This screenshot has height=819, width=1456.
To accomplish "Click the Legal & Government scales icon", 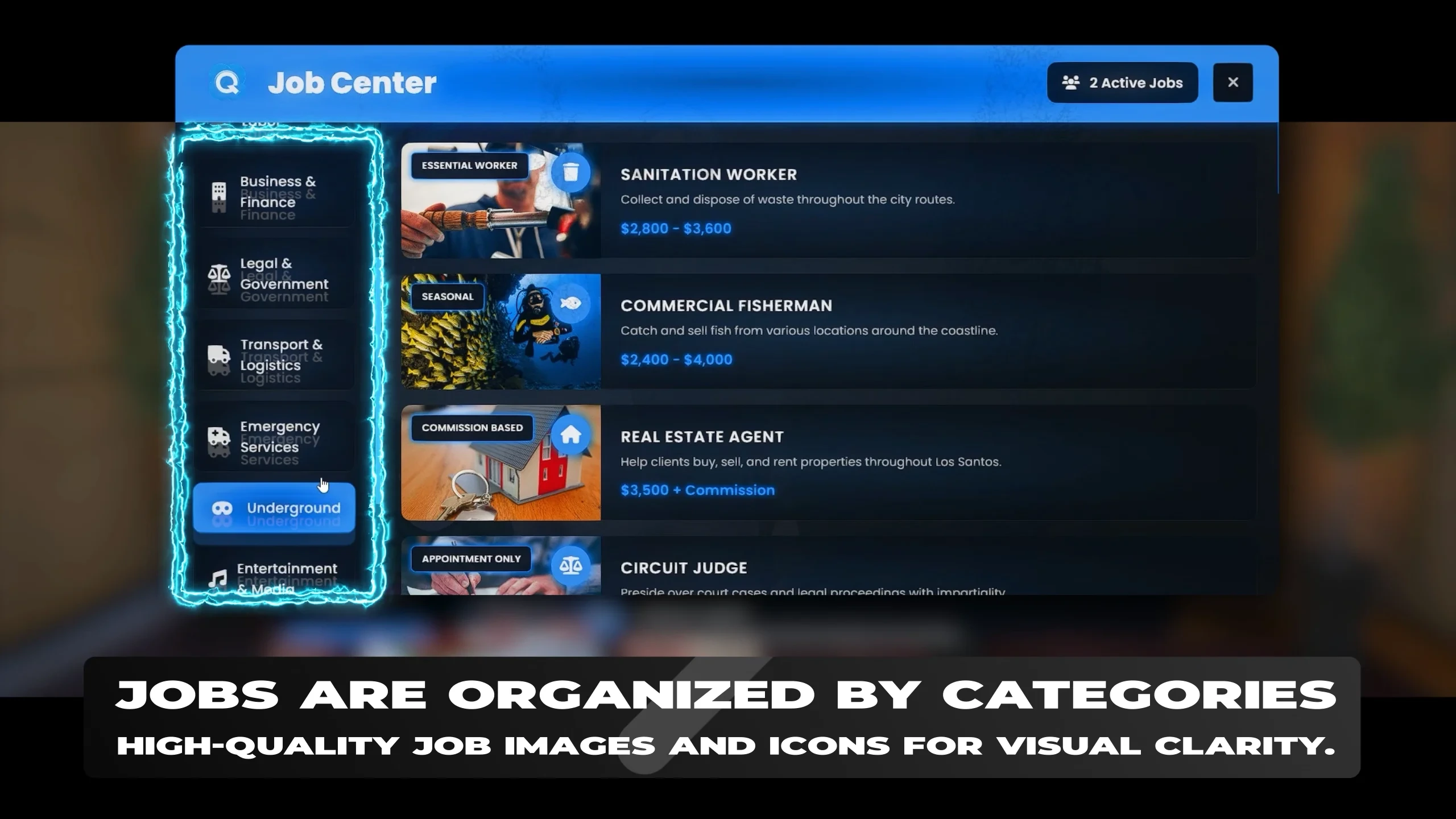I will (219, 274).
